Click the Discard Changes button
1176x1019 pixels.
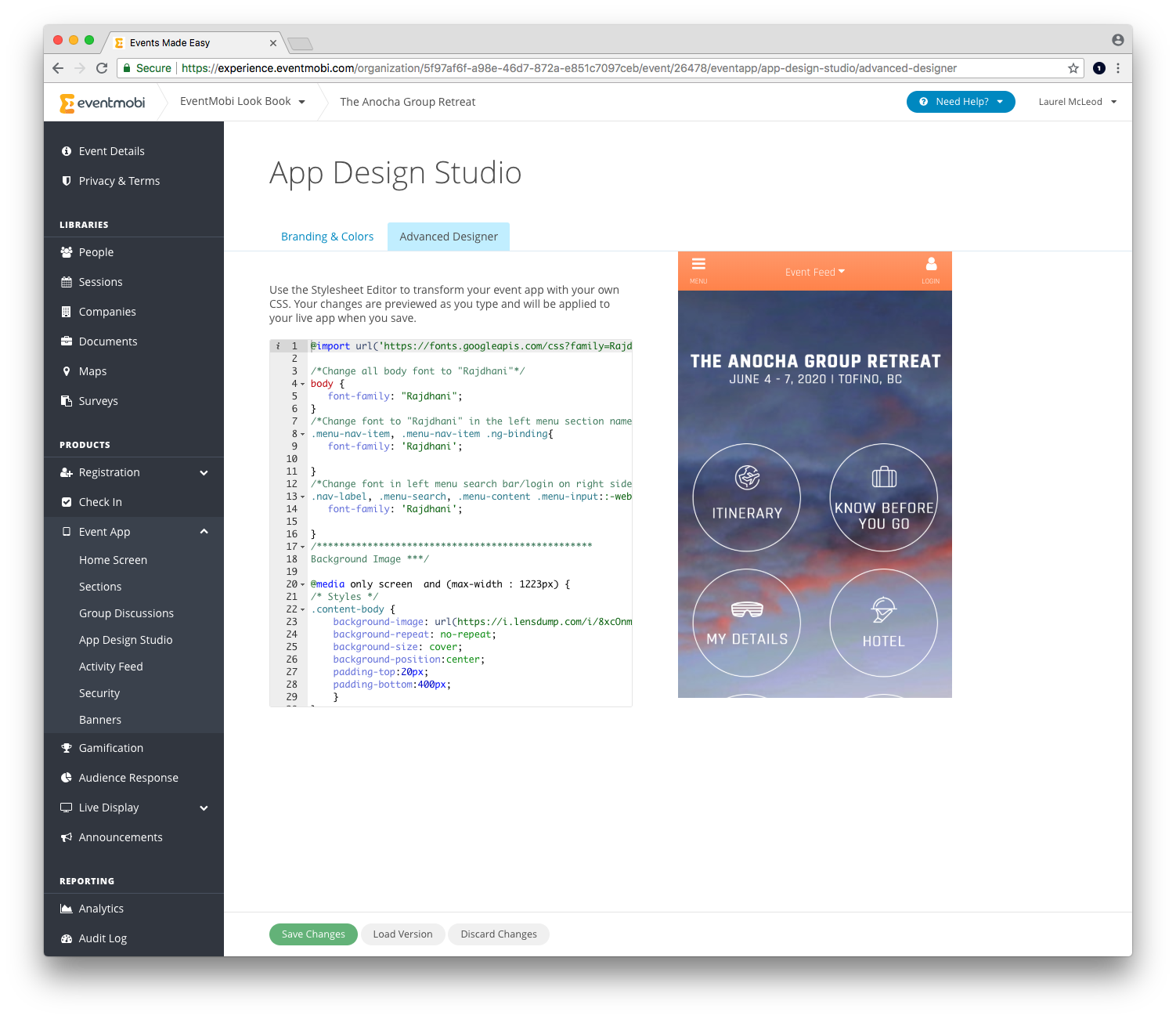click(499, 934)
